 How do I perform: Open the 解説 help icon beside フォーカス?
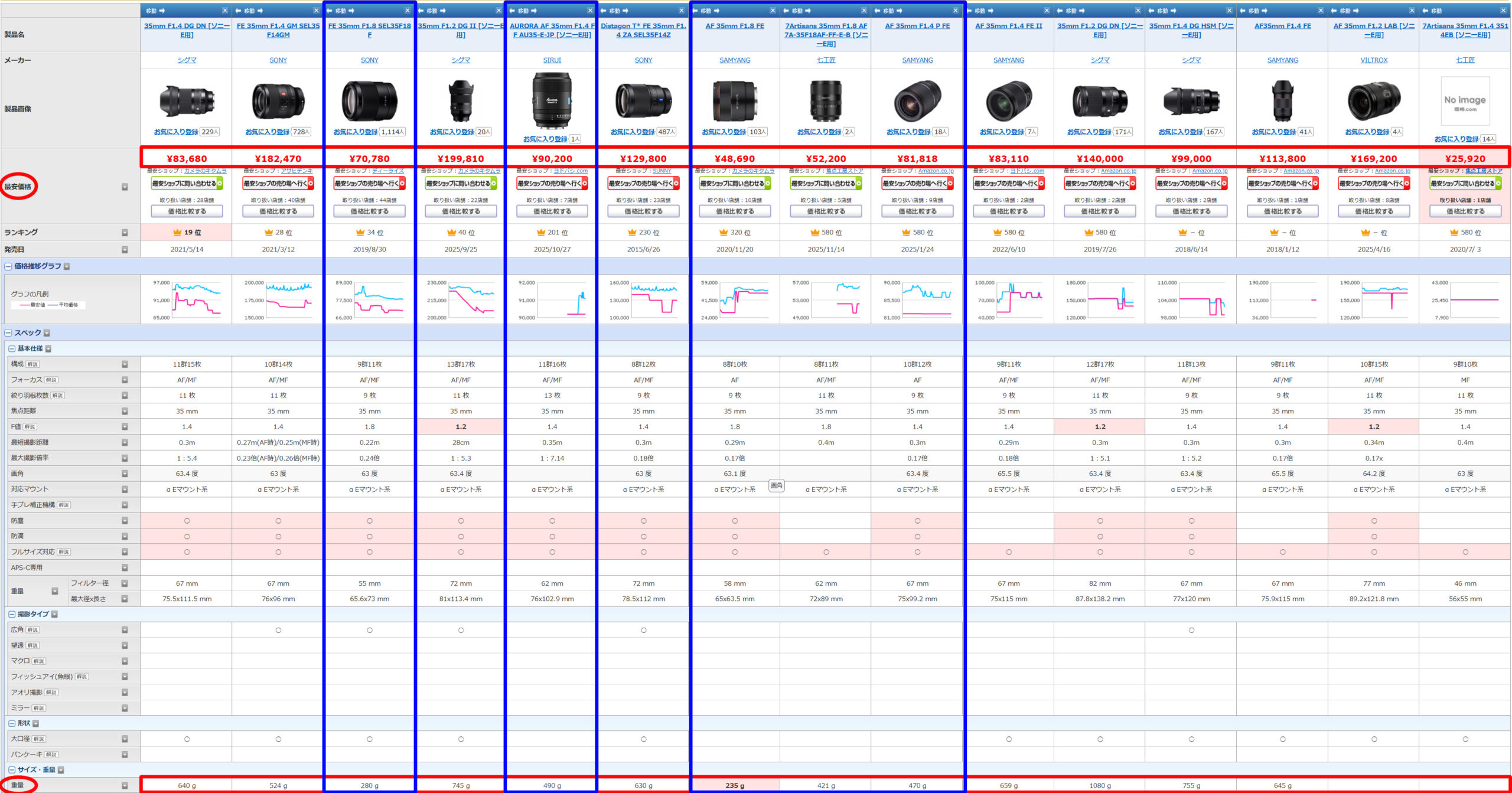coord(51,380)
